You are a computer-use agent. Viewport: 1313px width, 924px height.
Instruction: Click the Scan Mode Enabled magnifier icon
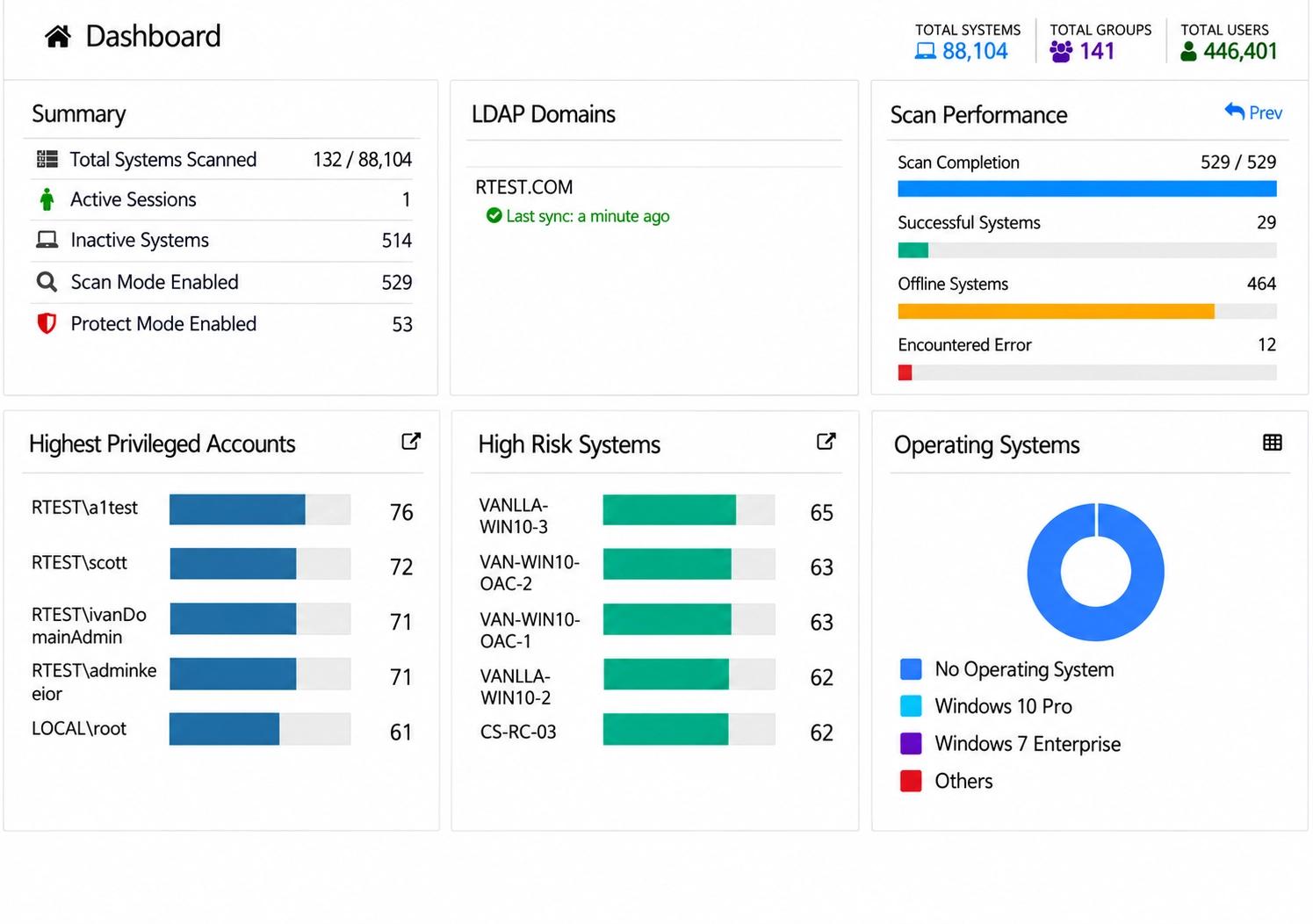click(x=47, y=282)
